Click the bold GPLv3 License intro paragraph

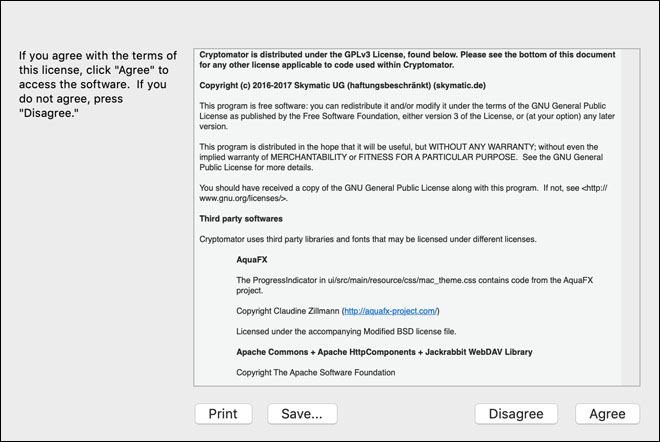click(407, 60)
